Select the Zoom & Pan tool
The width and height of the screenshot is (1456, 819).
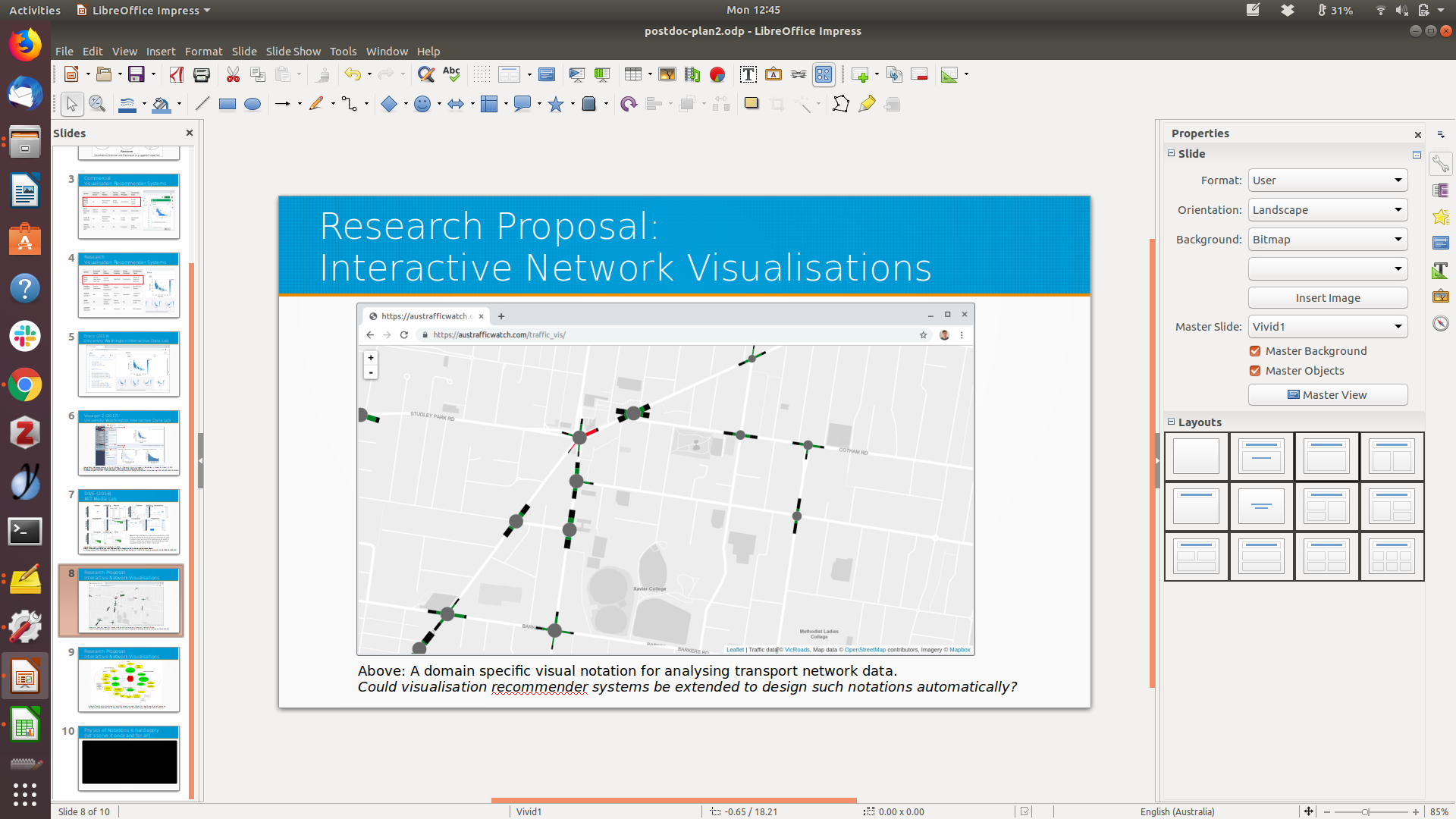pos(97,105)
